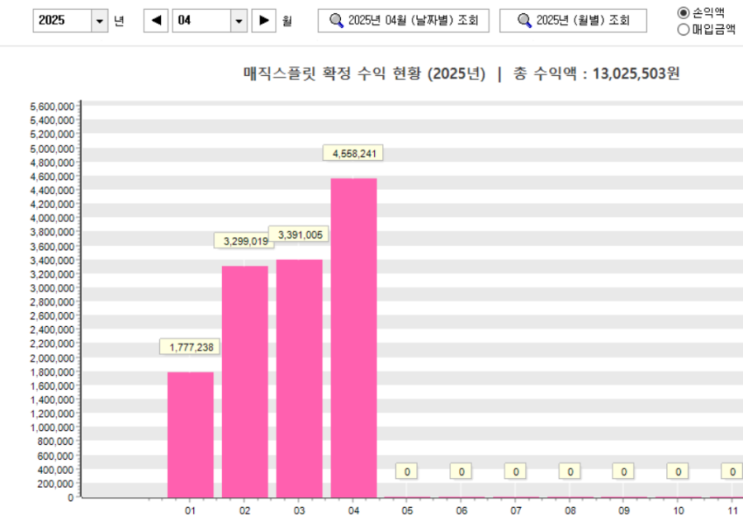
Task: Click the x-axis label 05
Action: [407, 511]
